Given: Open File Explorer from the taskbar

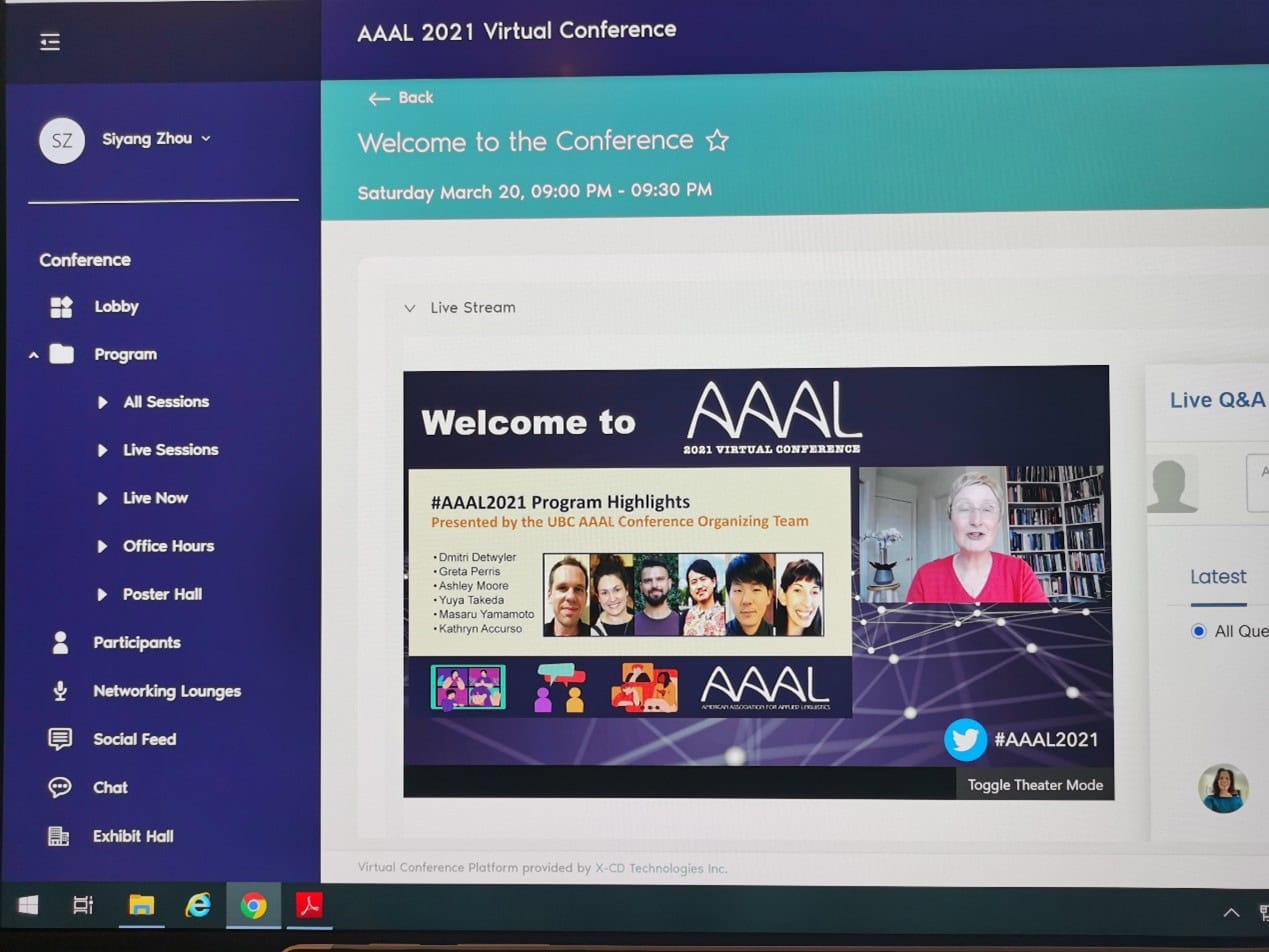Looking at the screenshot, I should pos(141,906).
